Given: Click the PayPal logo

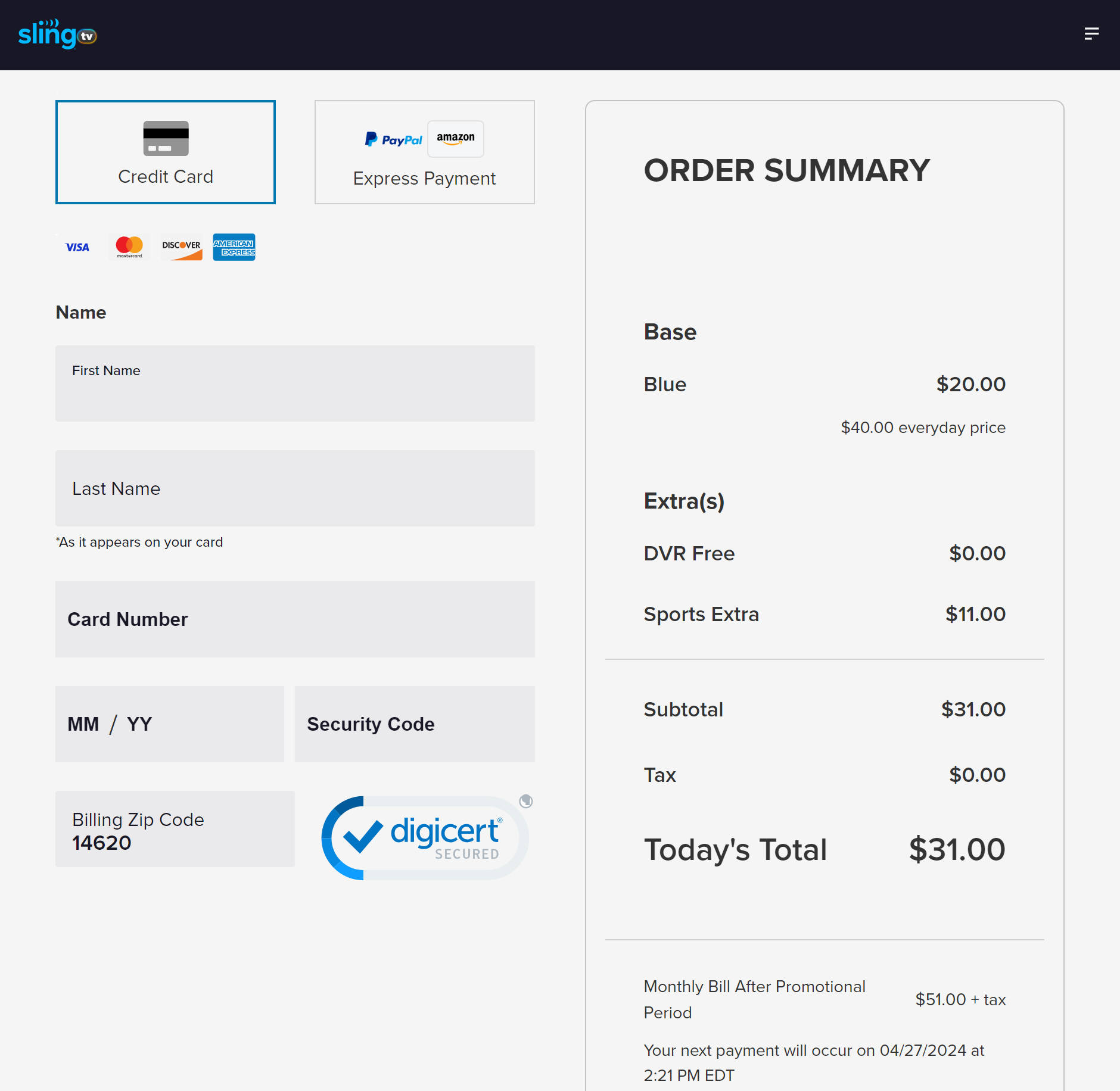Looking at the screenshot, I should pos(394,139).
